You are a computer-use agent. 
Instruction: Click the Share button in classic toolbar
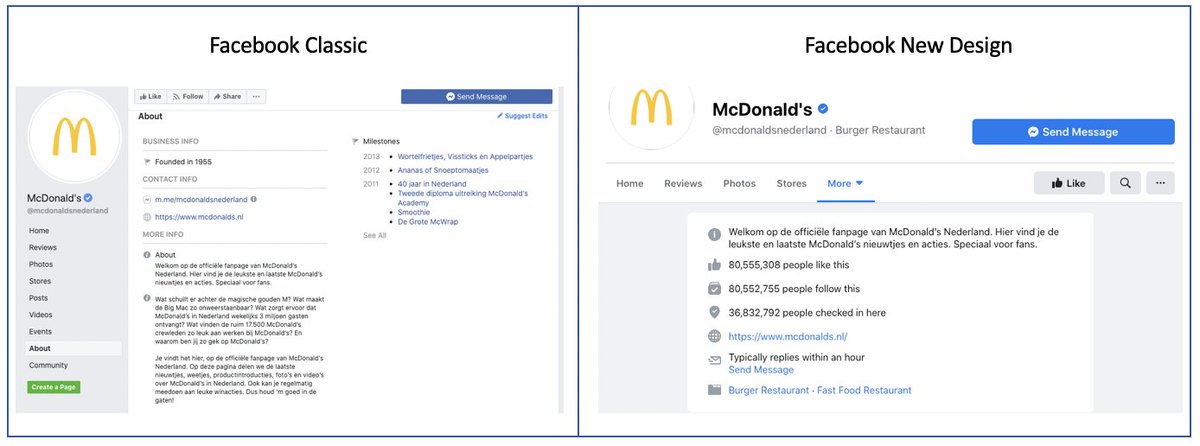[227, 97]
